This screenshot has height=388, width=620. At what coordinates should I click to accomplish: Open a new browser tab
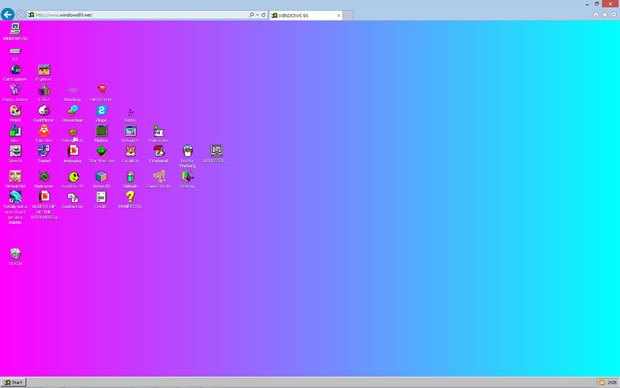[x=348, y=15]
